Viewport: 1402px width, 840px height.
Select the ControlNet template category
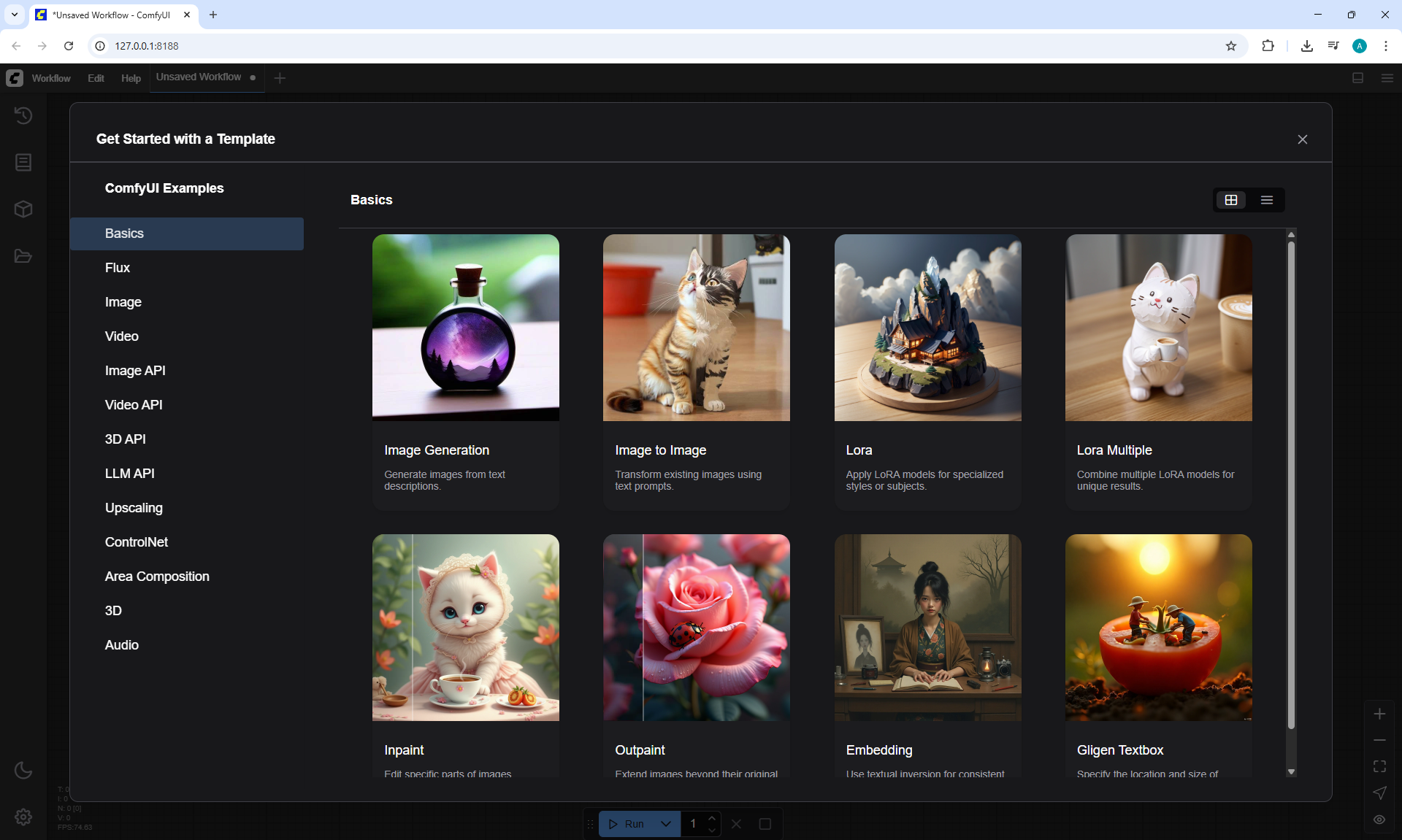point(137,542)
